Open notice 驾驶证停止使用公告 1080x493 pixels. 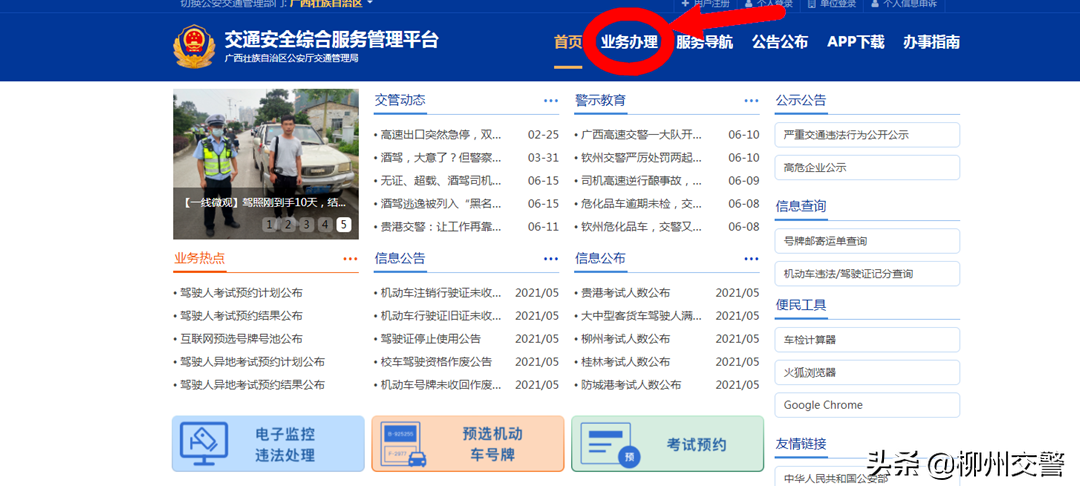[x=430, y=339]
